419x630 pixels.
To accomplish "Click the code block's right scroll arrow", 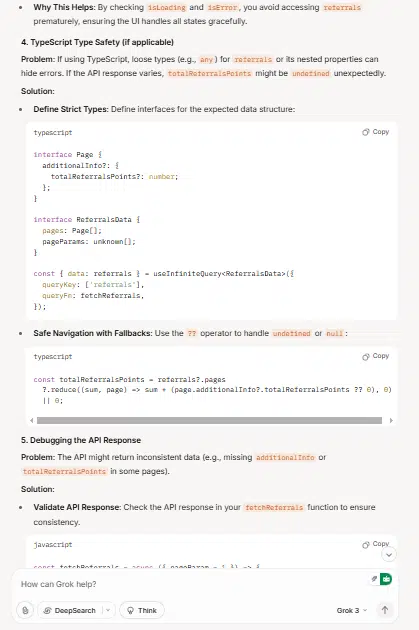I will [x=391, y=421].
